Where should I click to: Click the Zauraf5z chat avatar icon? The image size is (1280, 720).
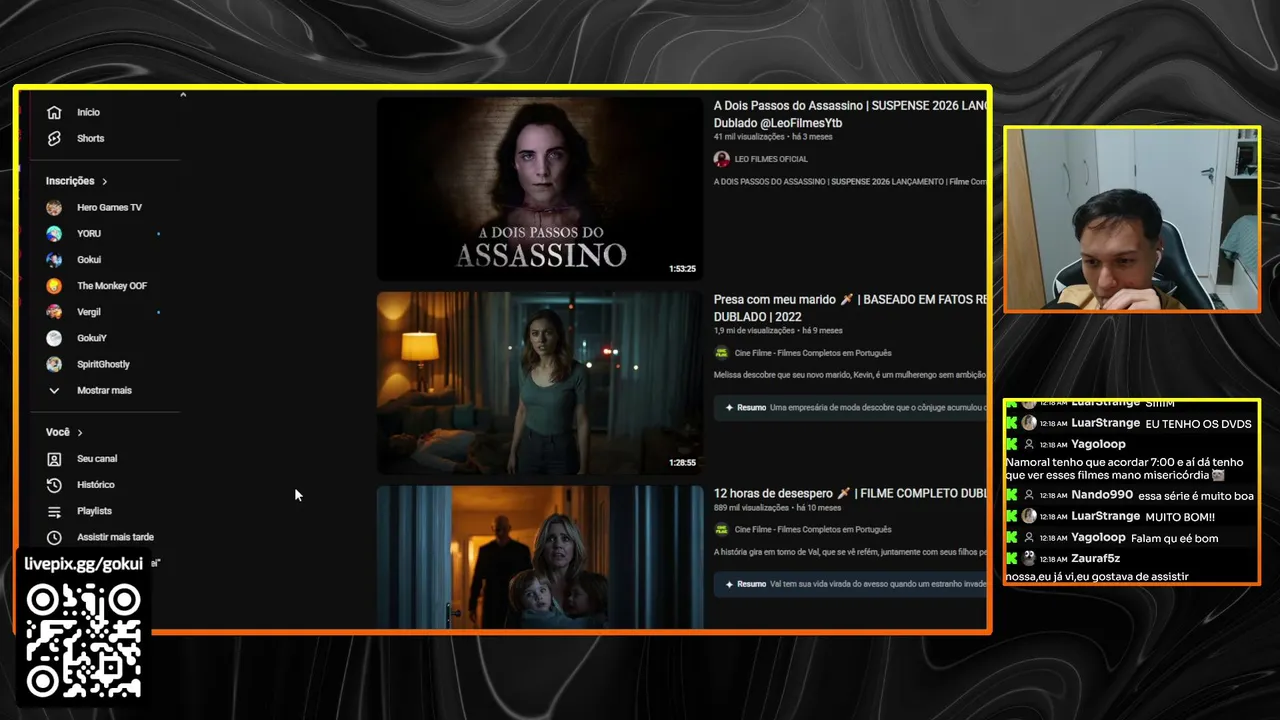1028,558
